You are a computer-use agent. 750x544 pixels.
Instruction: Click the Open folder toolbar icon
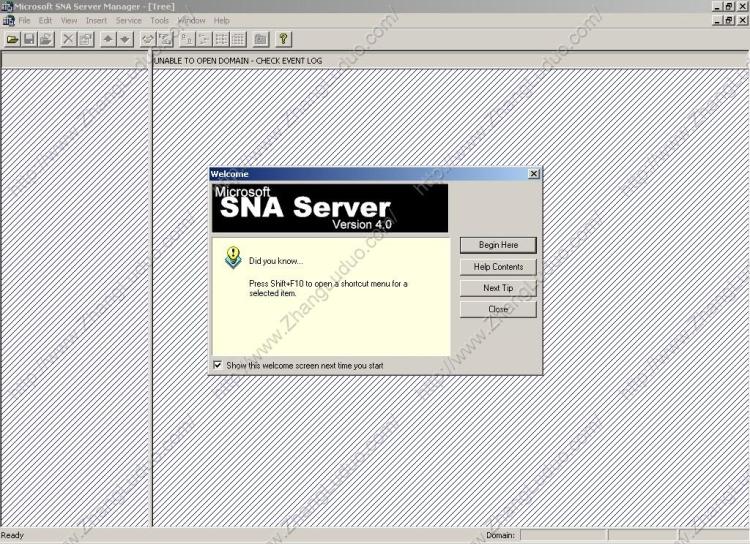point(12,39)
